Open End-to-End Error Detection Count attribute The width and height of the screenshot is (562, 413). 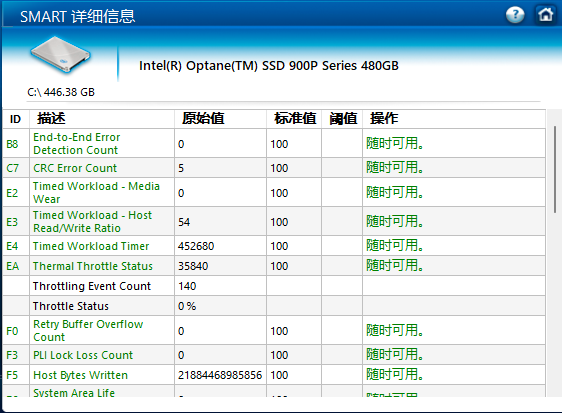point(77,143)
